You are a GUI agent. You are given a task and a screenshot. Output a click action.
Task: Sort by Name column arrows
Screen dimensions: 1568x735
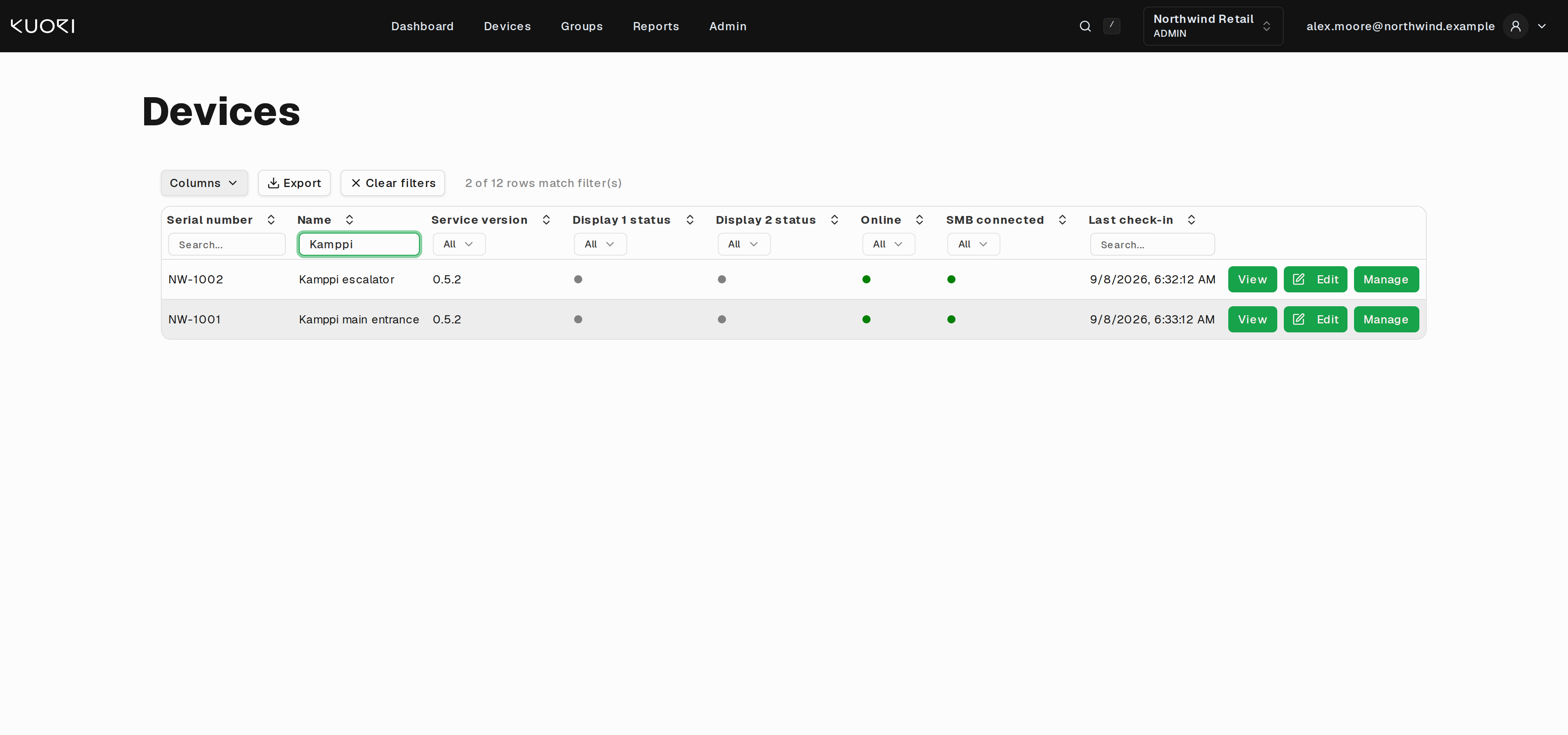click(350, 220)
